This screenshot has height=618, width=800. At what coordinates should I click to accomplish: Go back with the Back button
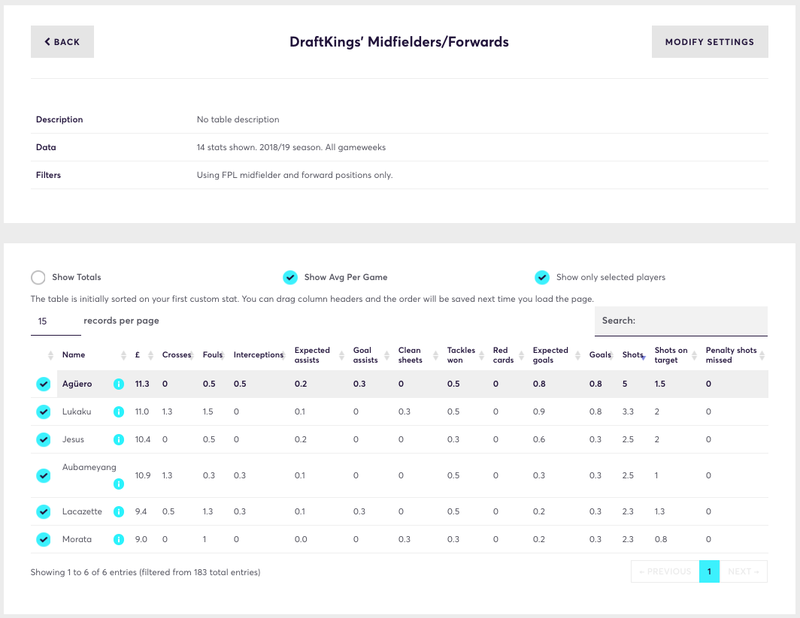point(62,42)
